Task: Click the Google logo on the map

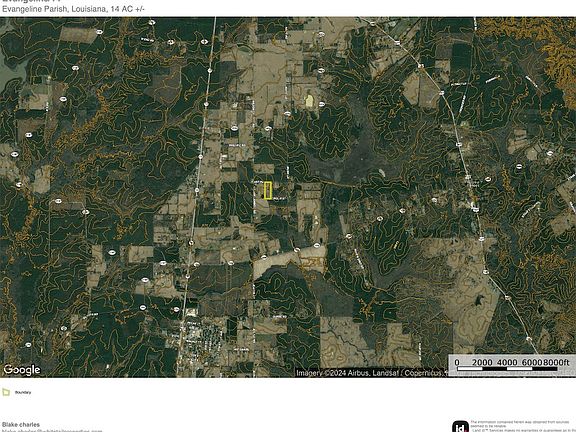Action: [x=22, y=370]
